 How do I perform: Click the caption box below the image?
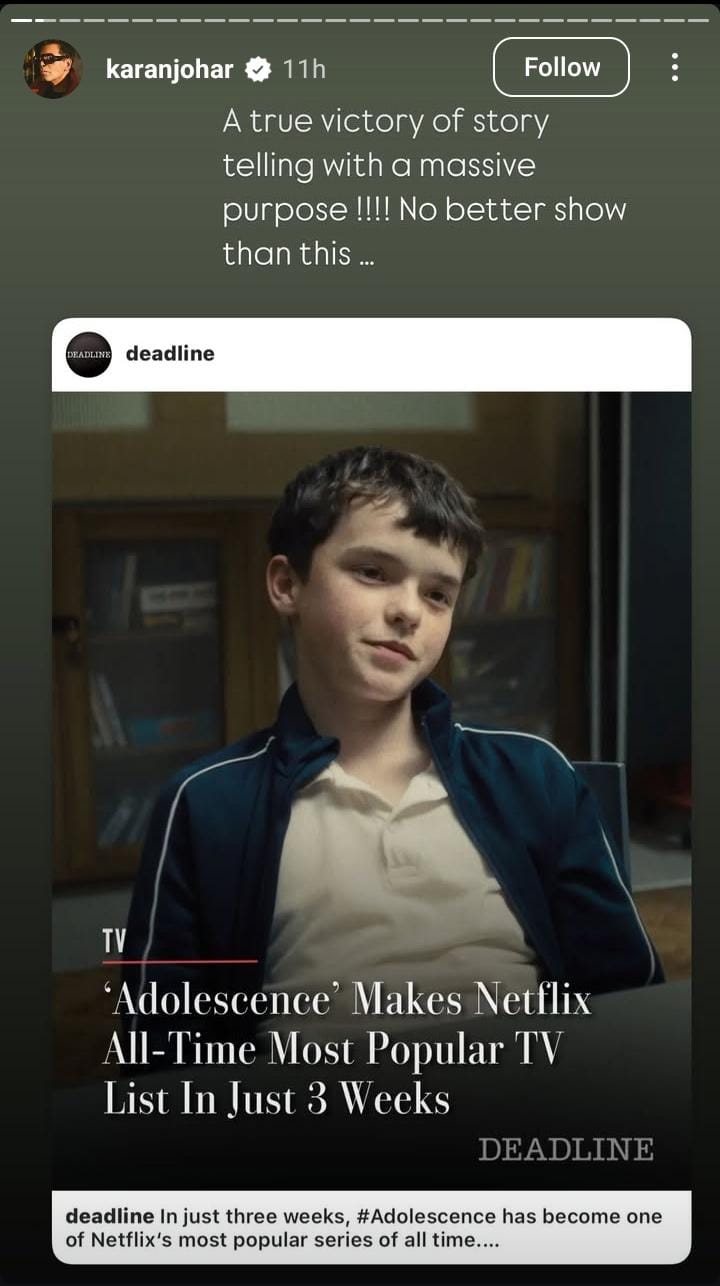click(371, 1227)
